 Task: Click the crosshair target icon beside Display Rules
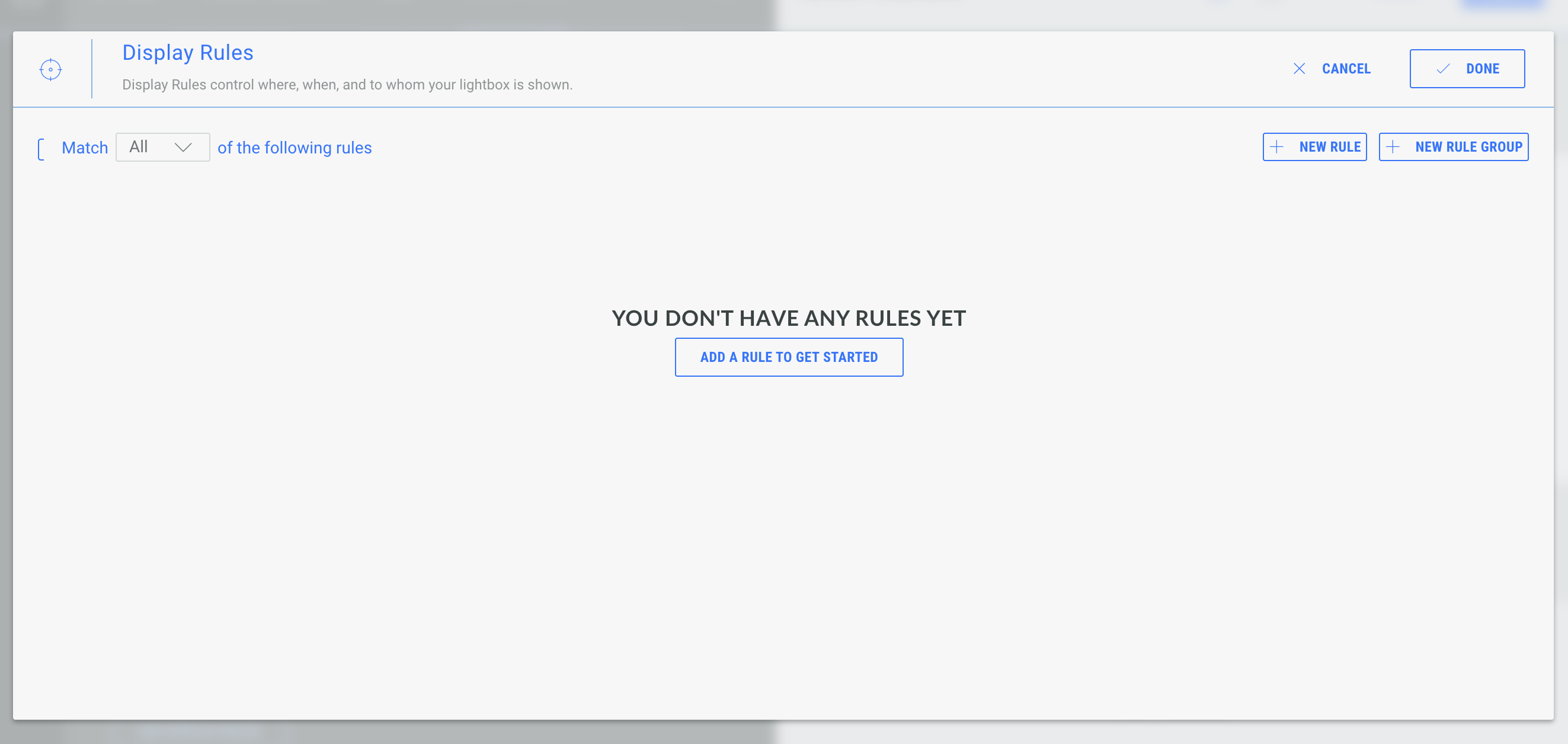click(x=50, y=69)
